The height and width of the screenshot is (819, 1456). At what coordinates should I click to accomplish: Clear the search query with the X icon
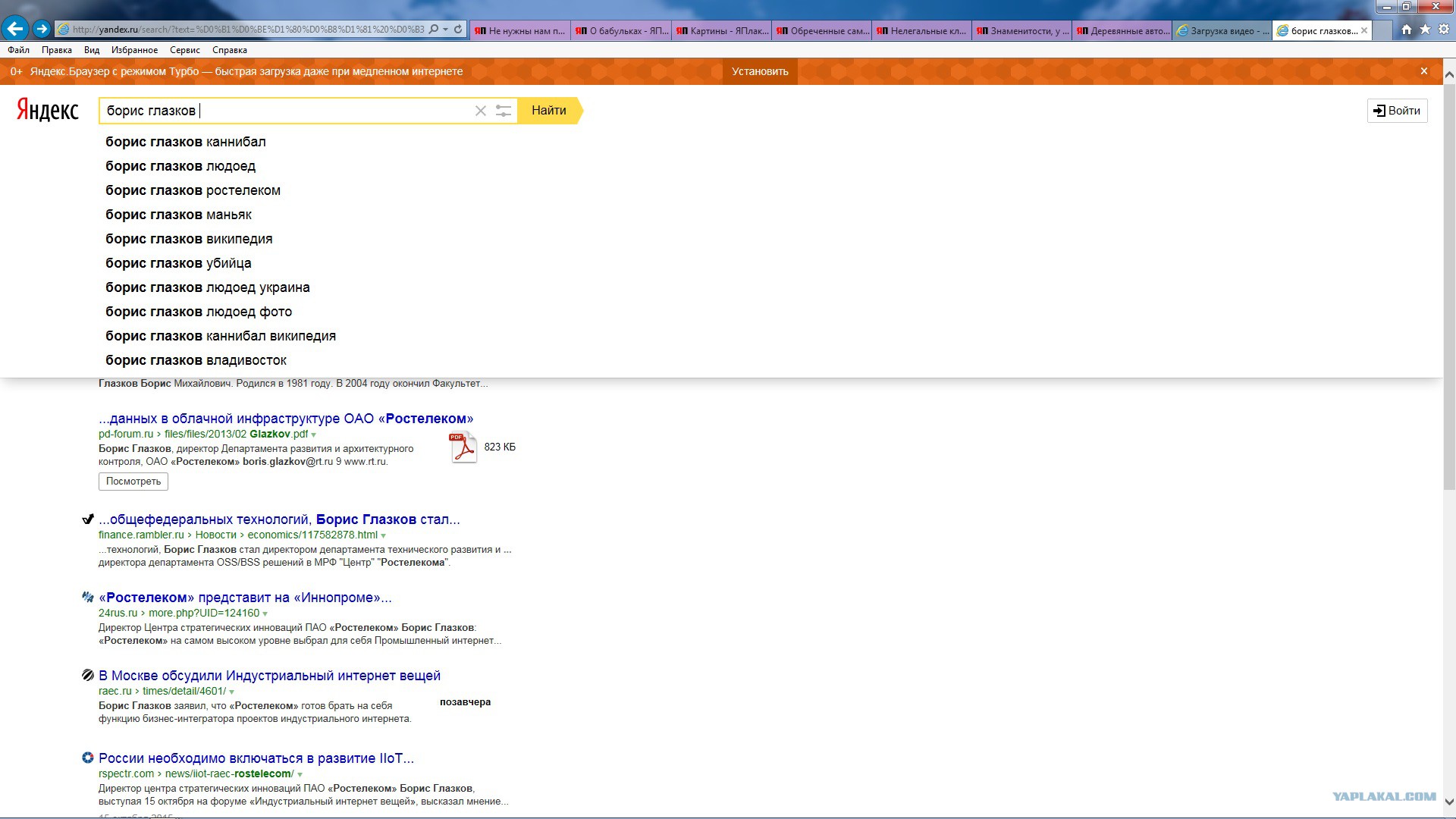point(481,111)
